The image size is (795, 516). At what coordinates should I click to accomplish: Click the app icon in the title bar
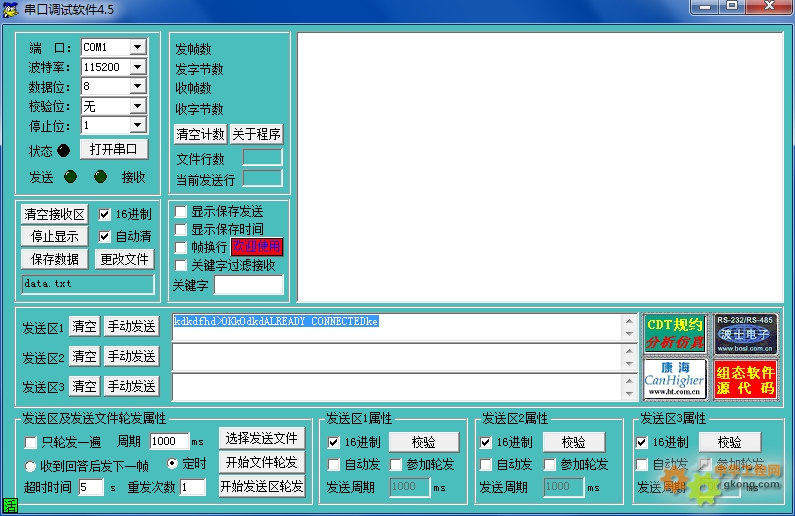coord(10,9)
